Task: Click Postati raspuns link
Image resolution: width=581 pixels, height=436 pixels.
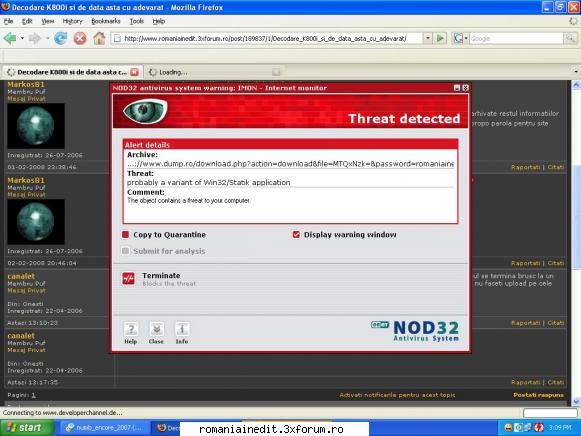Action: (x=538, y=395)
